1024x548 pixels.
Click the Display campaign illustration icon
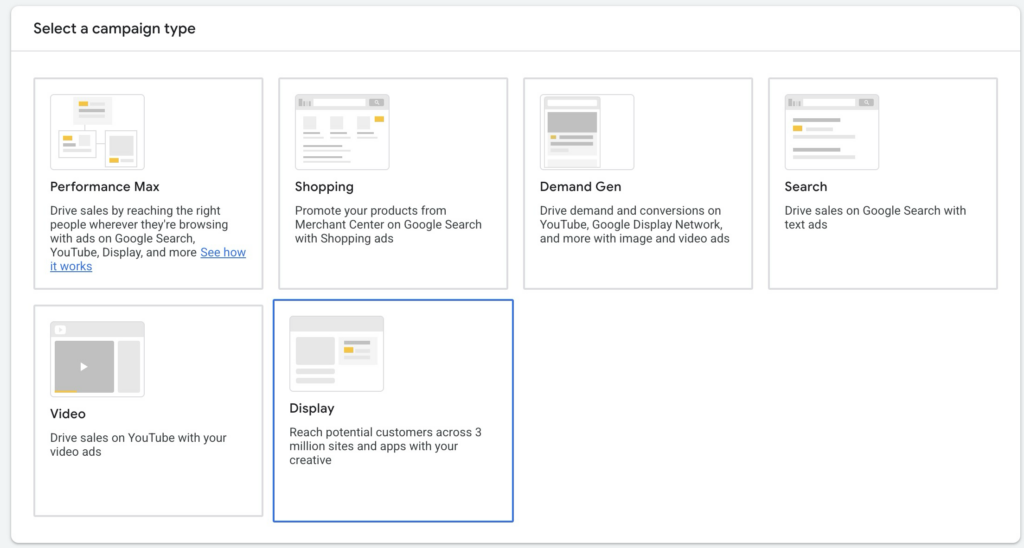pyautogui.click(x=336, y=353)
